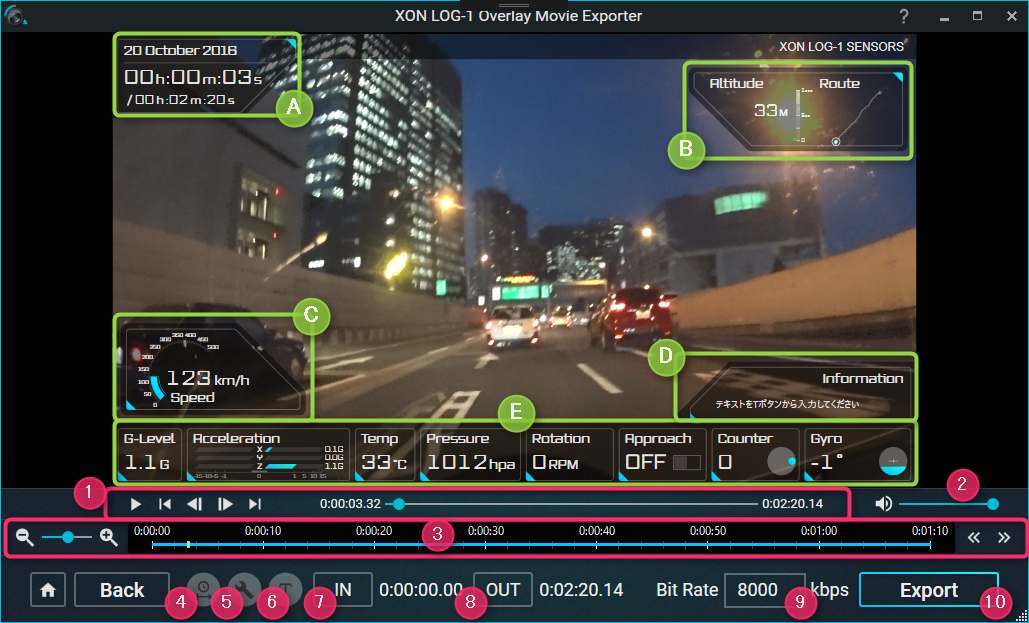Jump to the start of the movie
This screenshot has height=623, width=1029.
tap(165, 504)
